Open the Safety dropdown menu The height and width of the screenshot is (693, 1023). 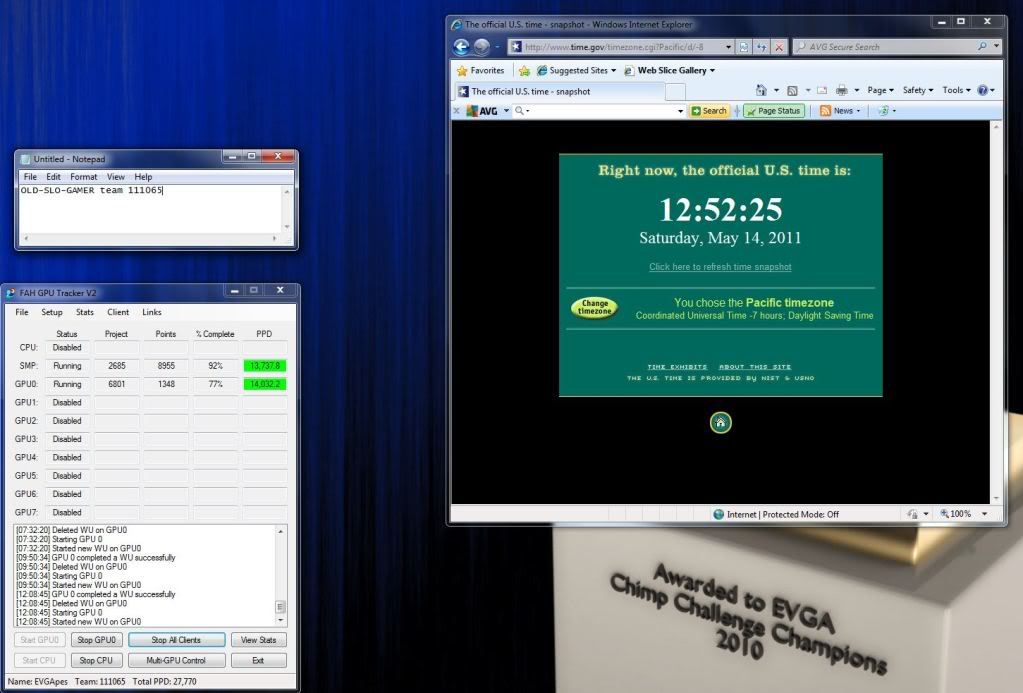coord(917,90)
